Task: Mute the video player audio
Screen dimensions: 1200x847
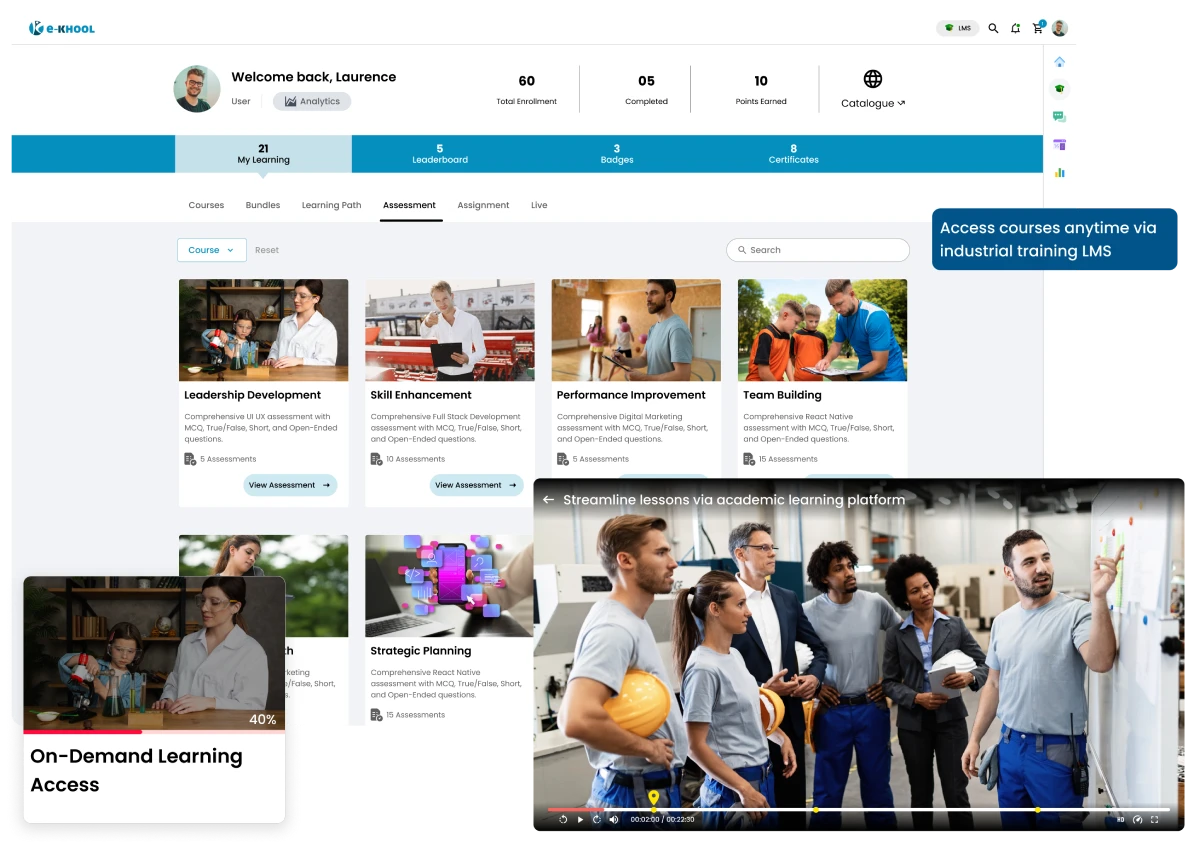Action: click(613, 820)
